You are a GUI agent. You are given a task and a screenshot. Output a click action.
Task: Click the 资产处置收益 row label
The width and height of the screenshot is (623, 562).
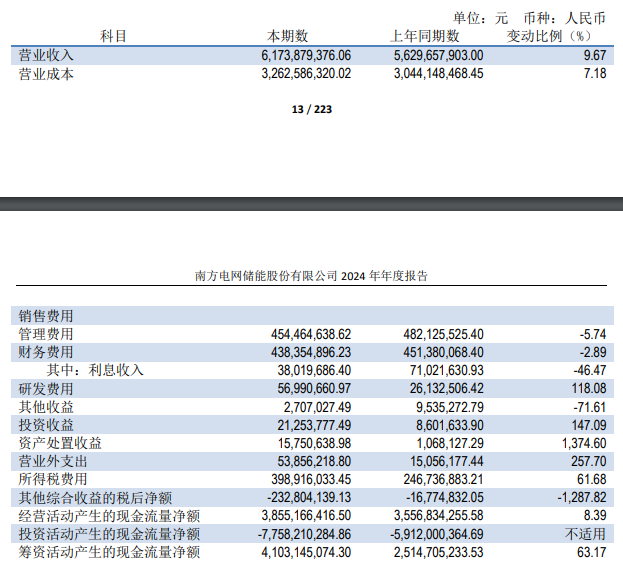coord(60,443)
